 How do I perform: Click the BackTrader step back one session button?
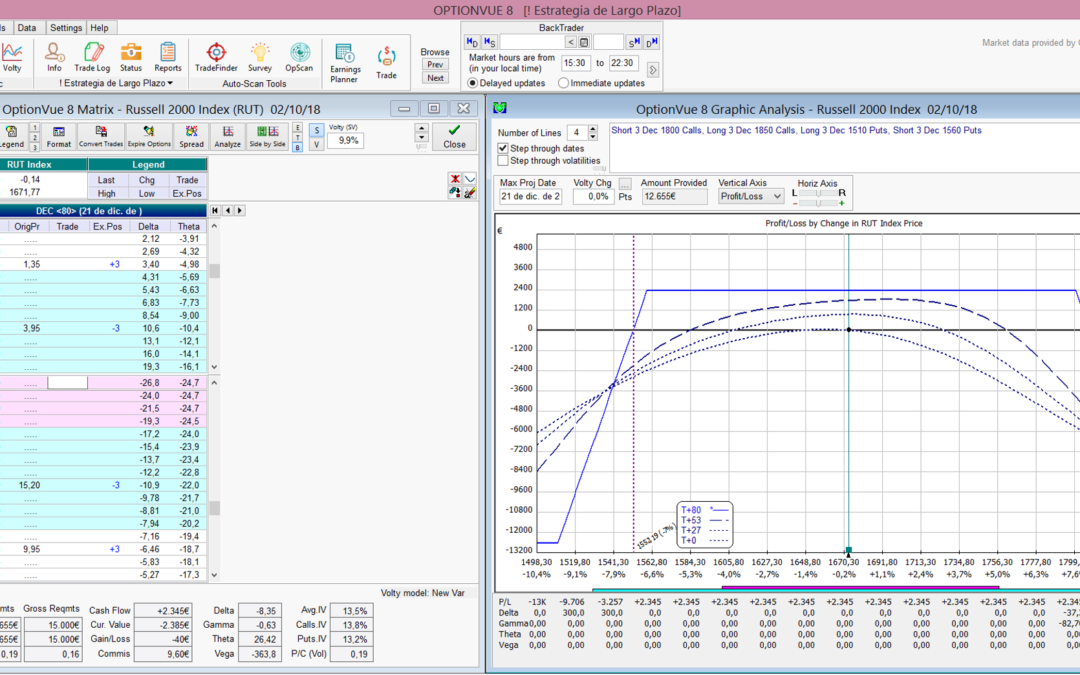489,42
